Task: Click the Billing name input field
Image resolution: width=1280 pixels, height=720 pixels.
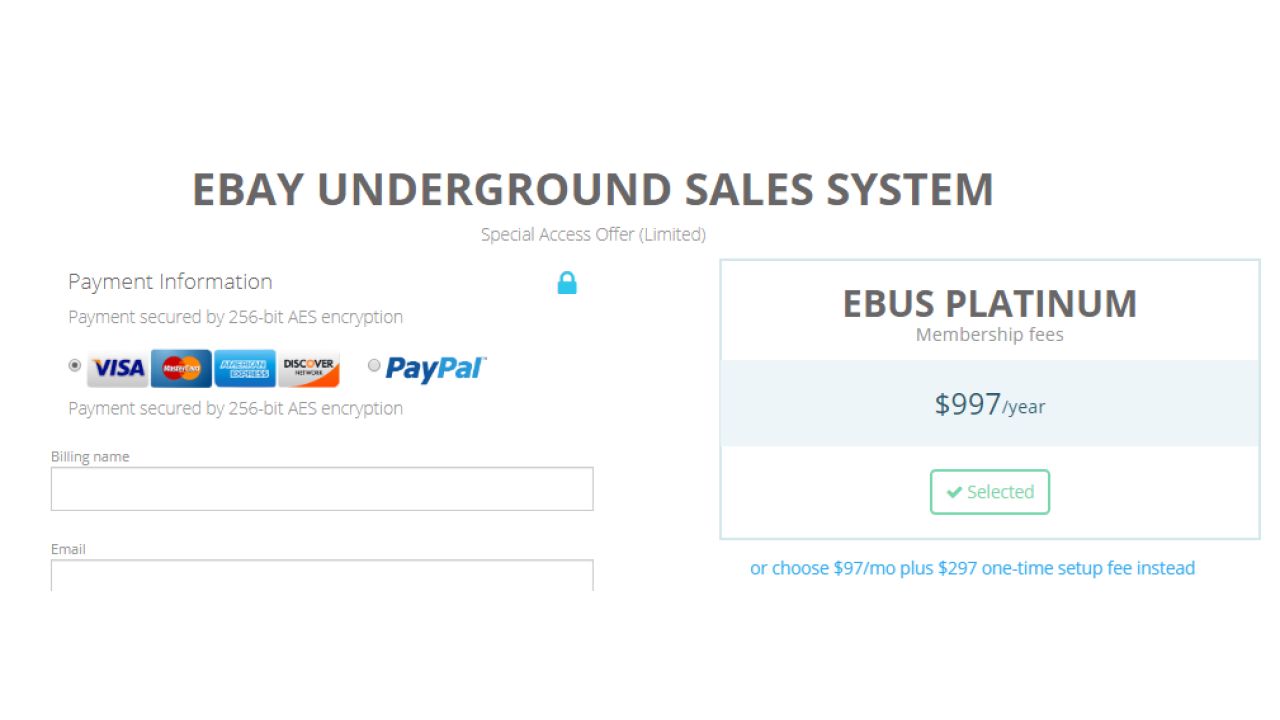Action: (322, 488)
